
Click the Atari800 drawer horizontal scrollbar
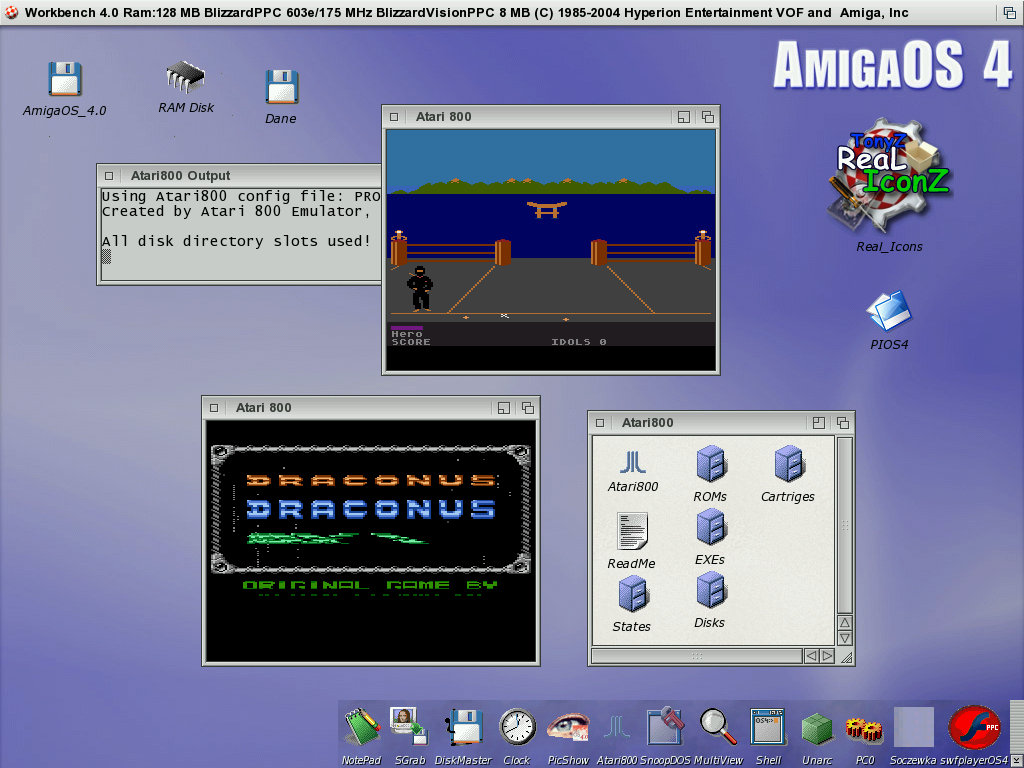697,656
